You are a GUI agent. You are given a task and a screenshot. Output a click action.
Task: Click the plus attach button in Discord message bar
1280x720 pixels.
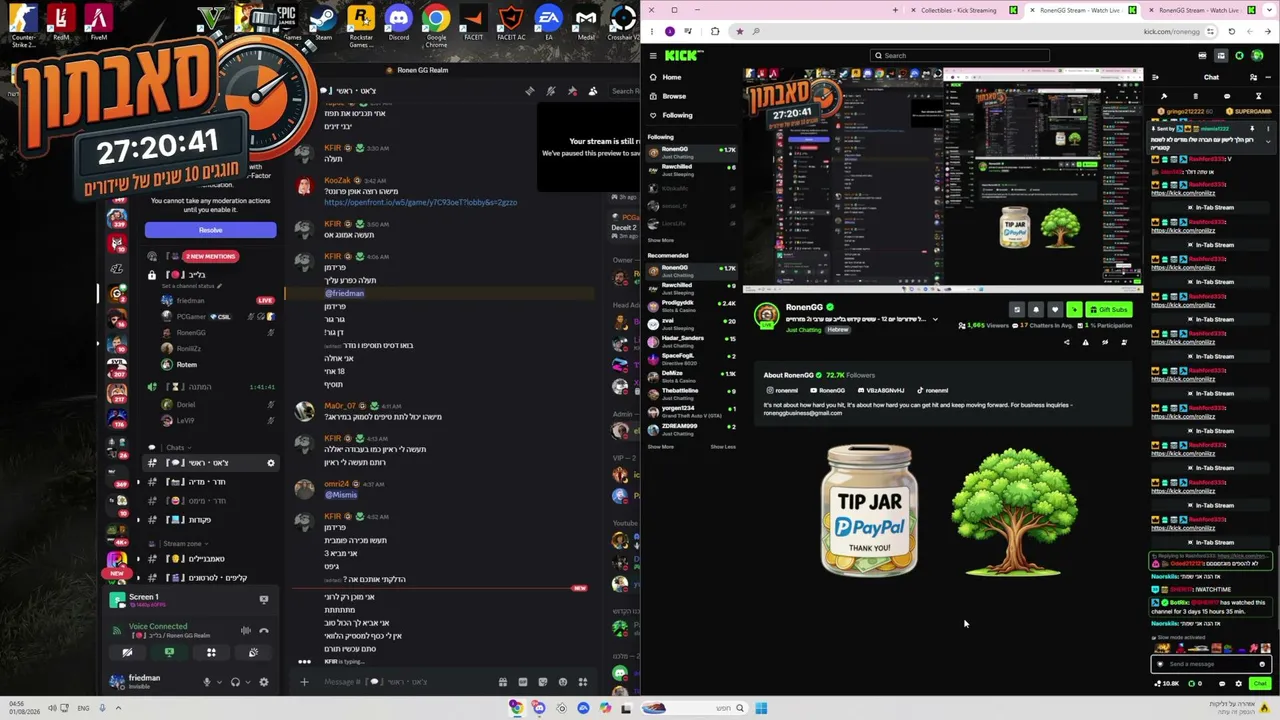[x=304, y=682]
